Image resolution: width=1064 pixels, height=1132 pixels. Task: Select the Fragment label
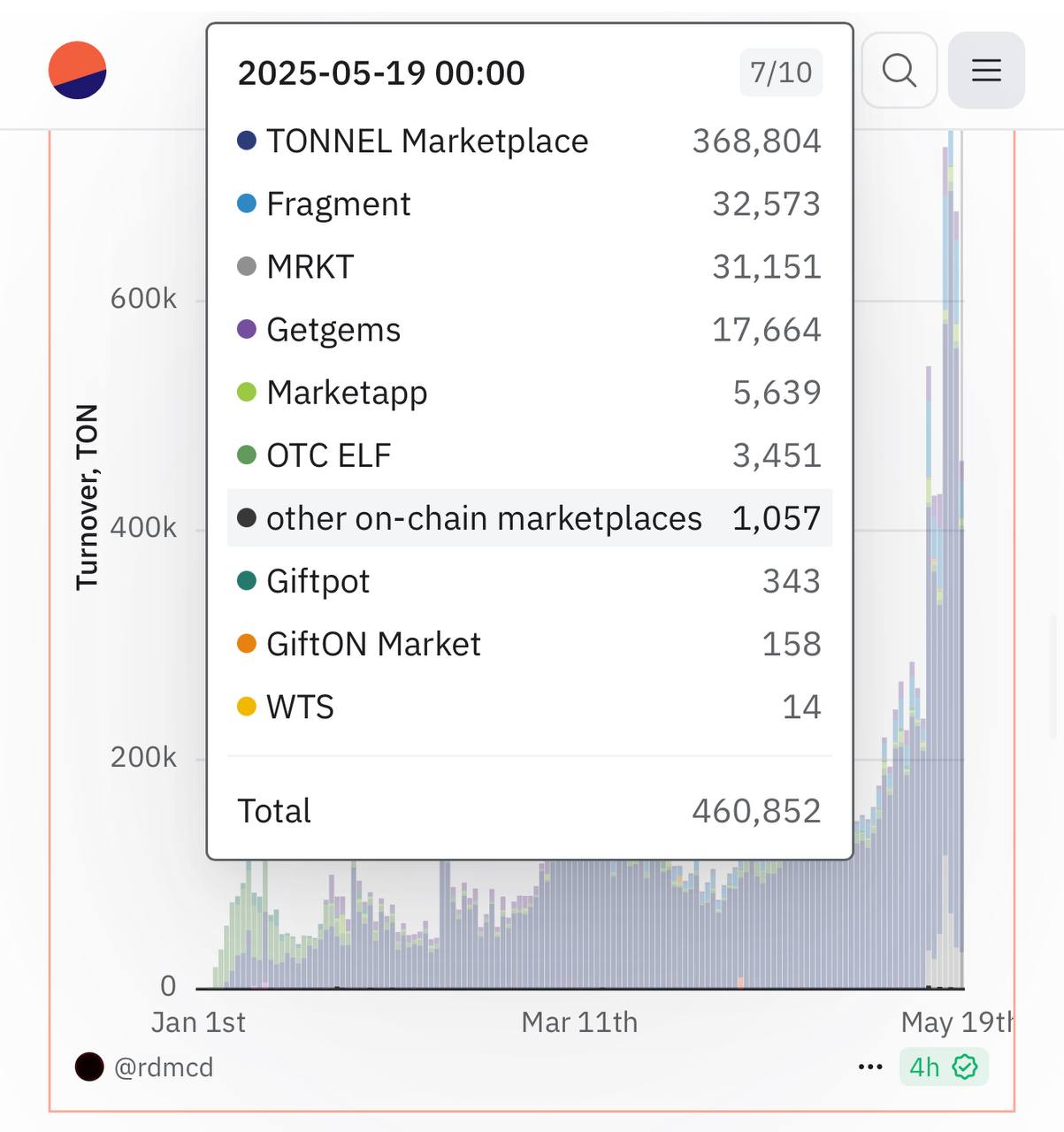click(x=339, y=204)
